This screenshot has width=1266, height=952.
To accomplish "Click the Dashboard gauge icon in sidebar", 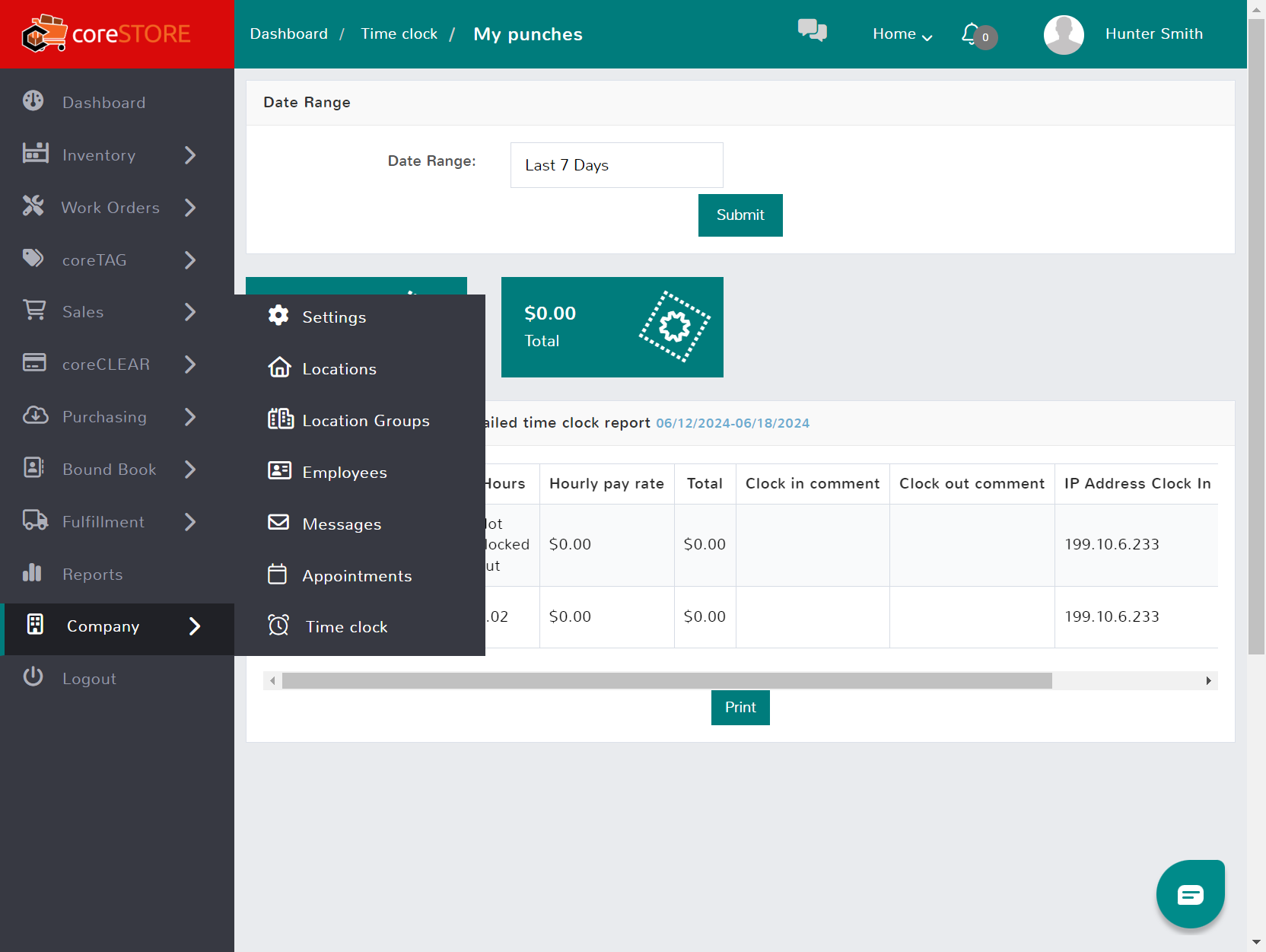I will [33, 100].
